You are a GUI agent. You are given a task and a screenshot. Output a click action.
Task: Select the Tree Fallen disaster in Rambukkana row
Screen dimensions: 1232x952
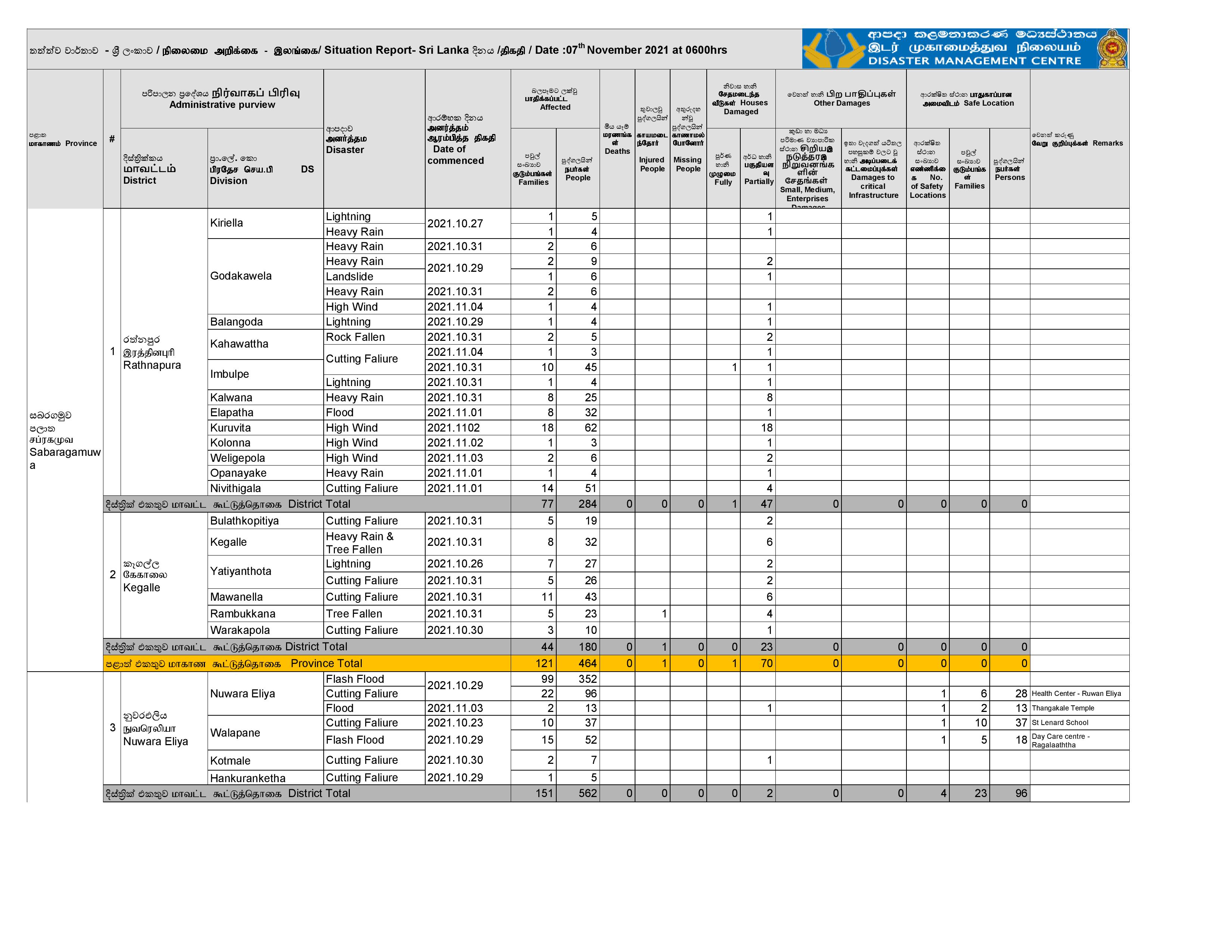374,614
